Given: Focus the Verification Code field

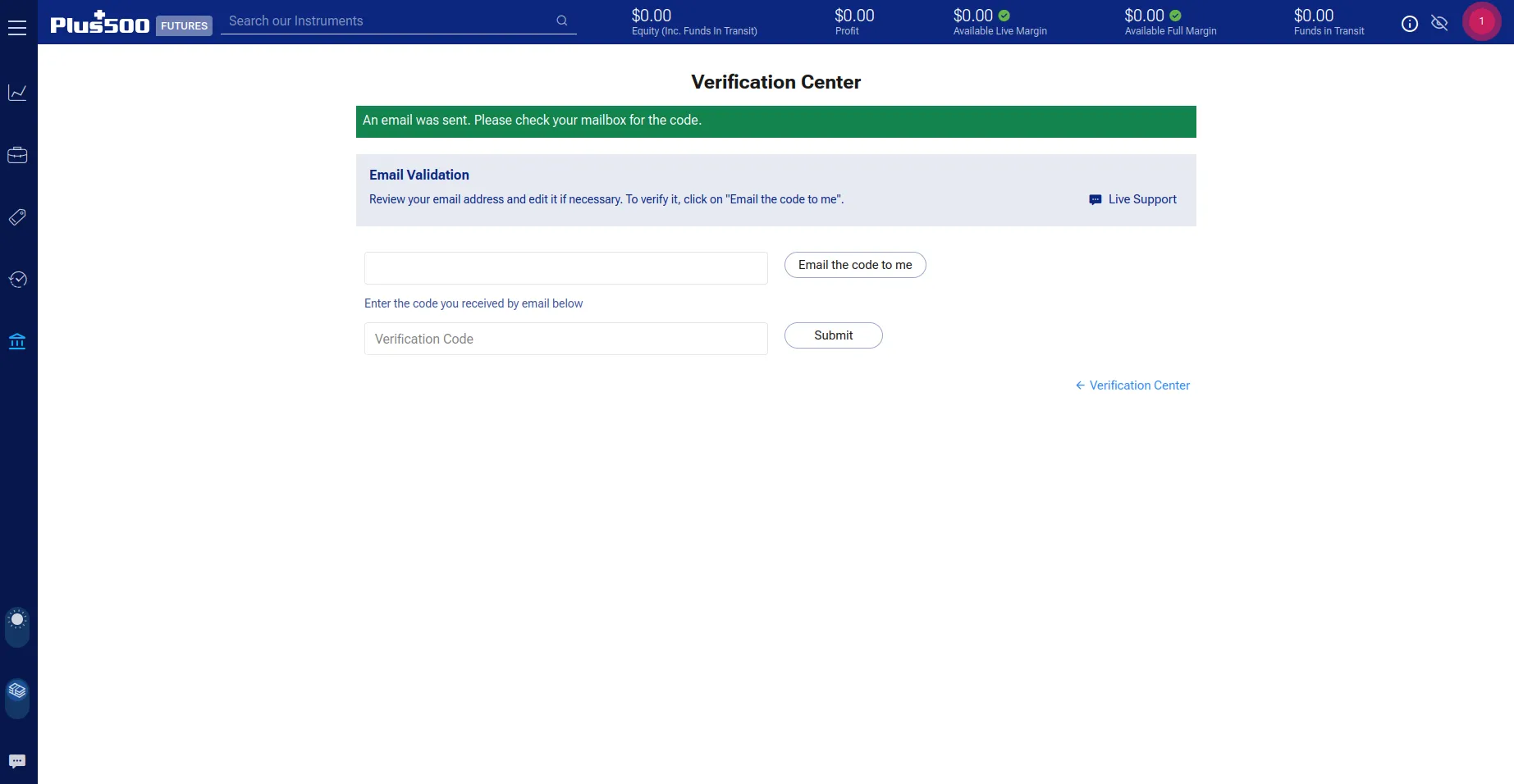Looking at the screenshot, I should click(566, 339).
